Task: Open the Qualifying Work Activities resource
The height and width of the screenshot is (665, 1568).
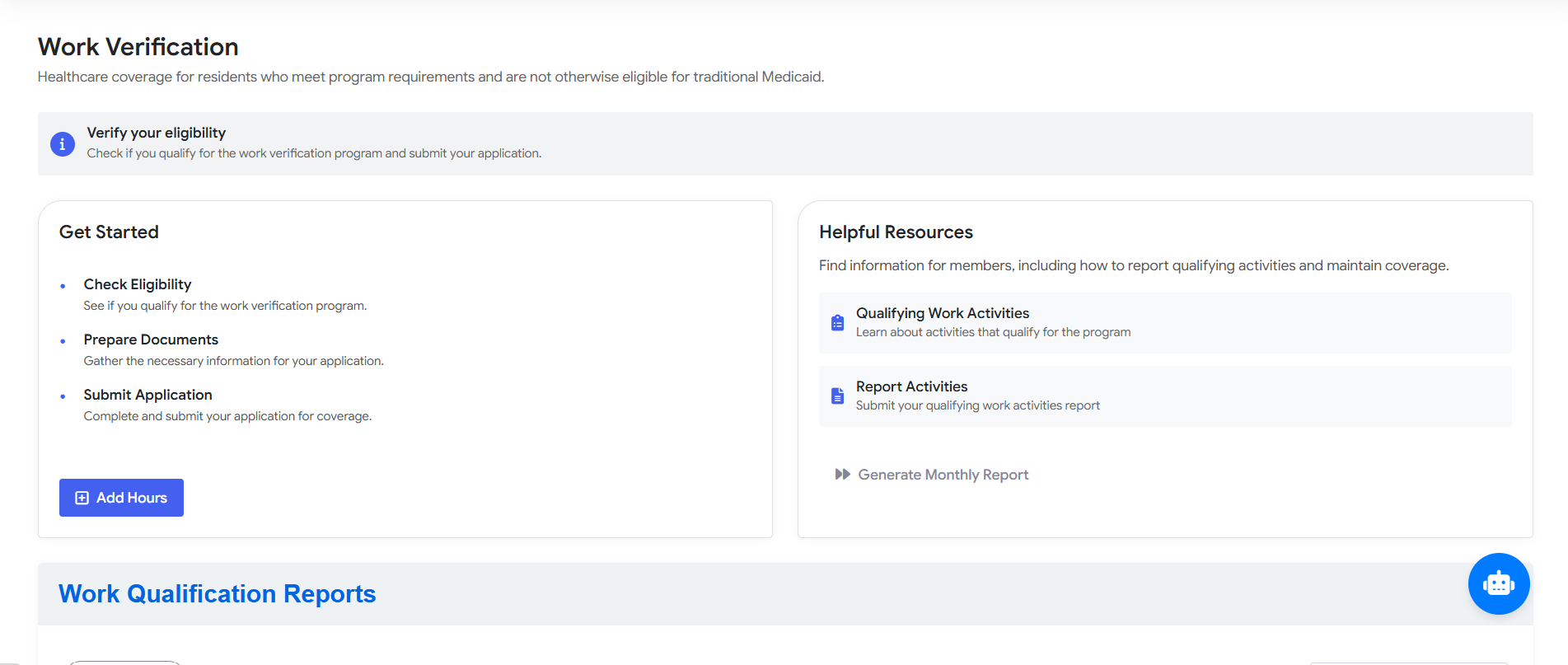Action: tap(942, 313)
